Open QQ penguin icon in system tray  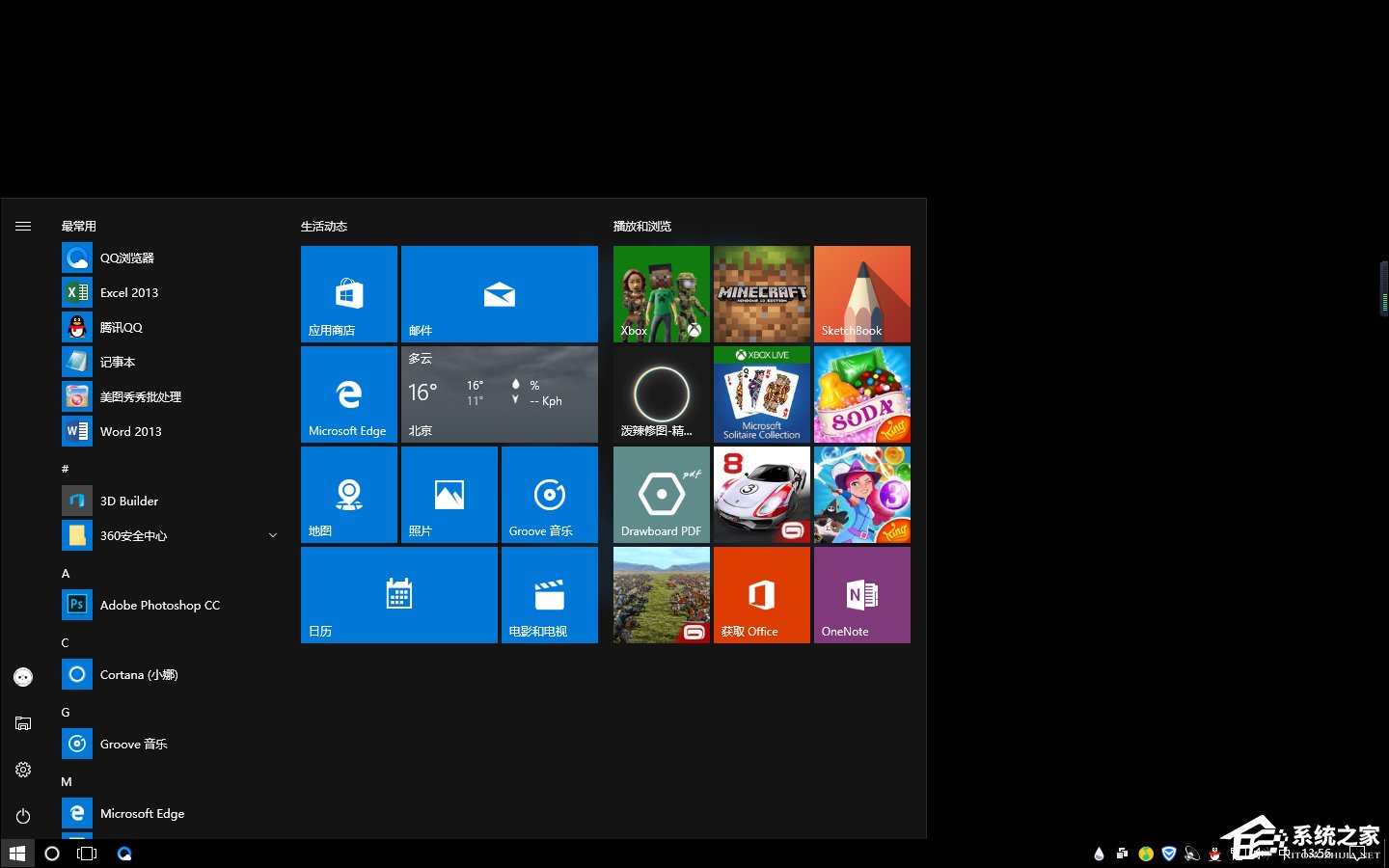coord(1213,854)
